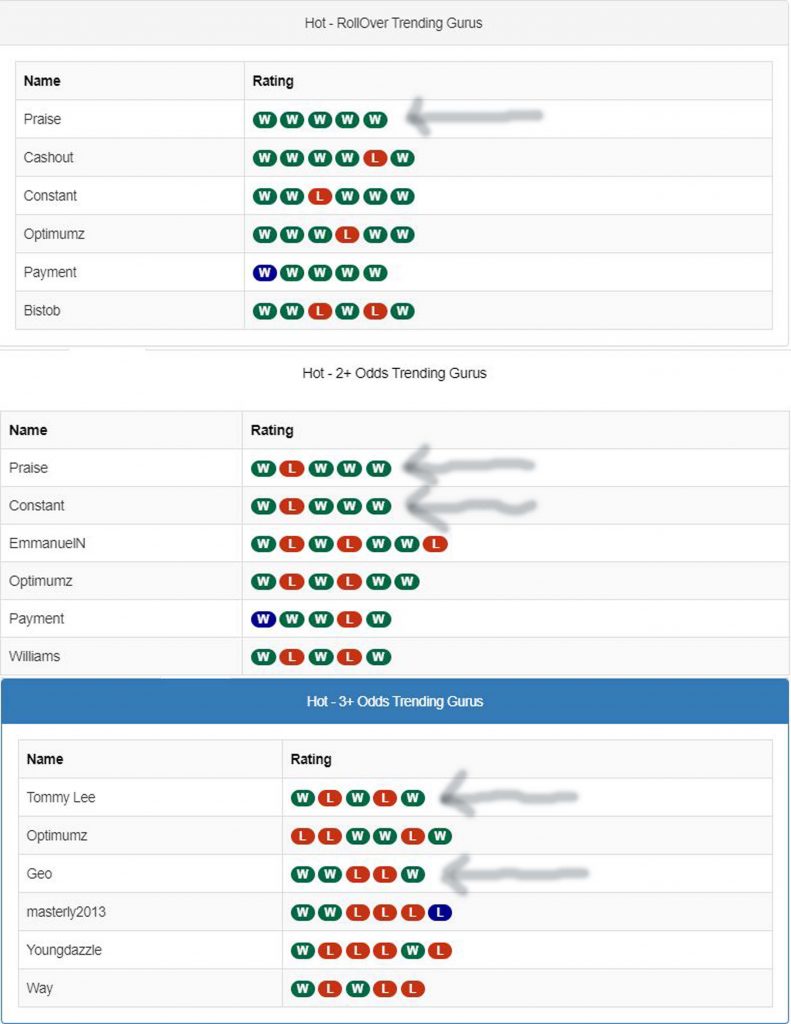Click the last W badge in Geo row

click(x=413, y=874)
